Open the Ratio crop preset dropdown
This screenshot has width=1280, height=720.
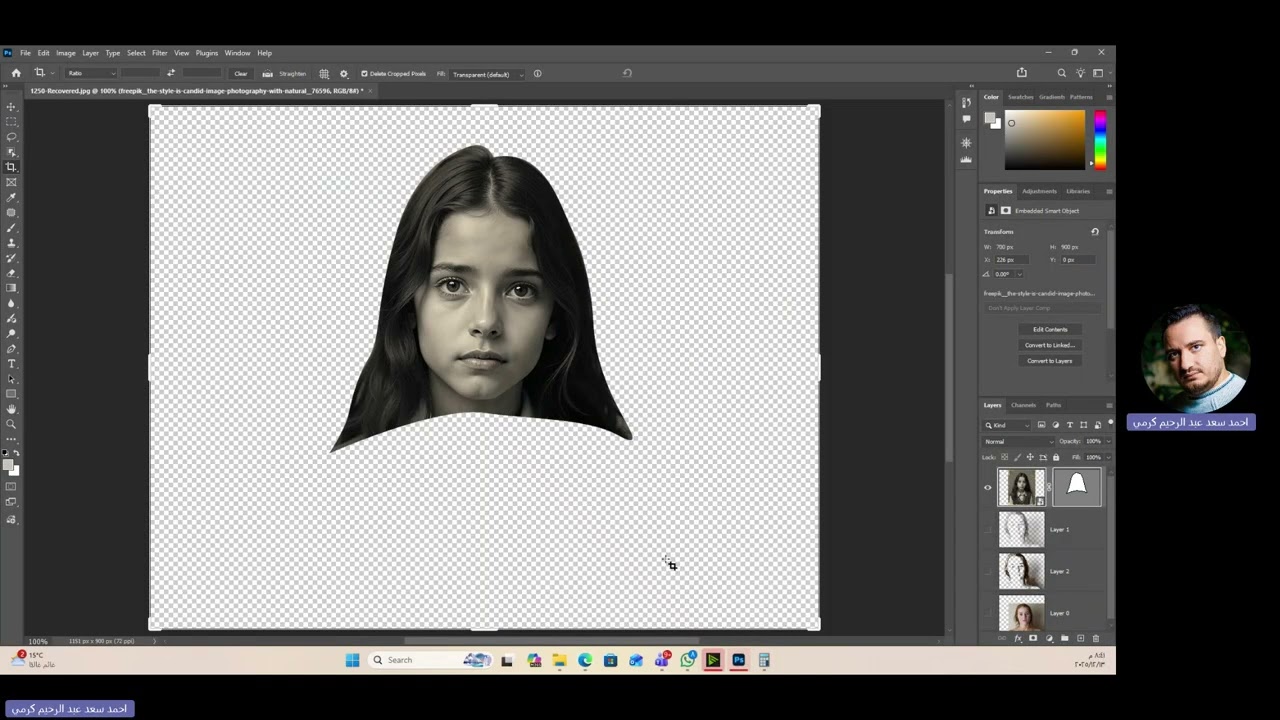point(91,74)
